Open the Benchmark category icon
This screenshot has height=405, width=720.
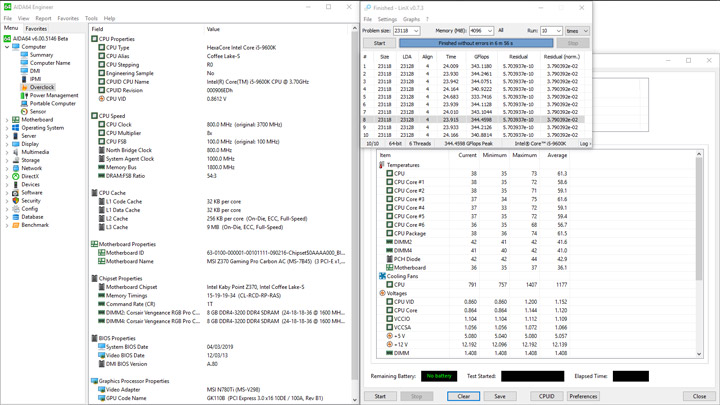pos(16,225)
